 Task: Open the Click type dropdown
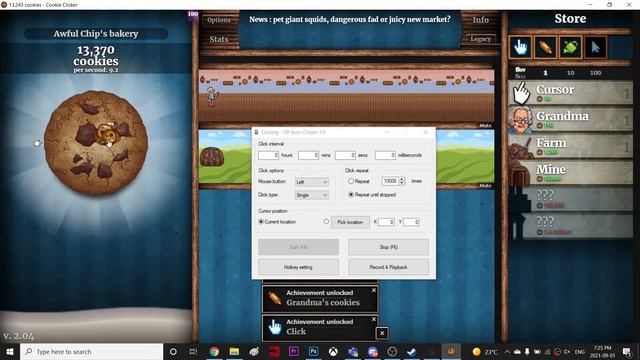[x=311, y=196]
